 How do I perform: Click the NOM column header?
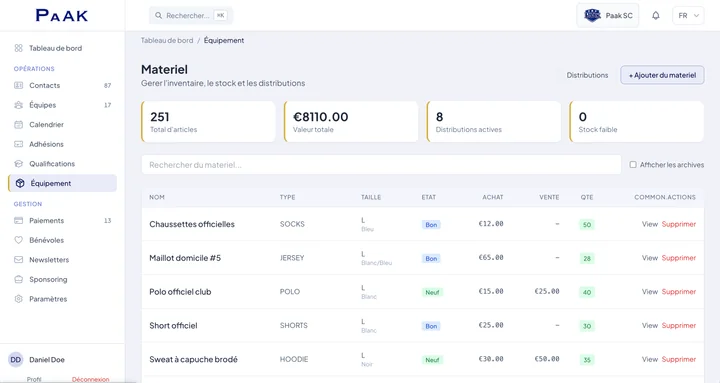[157, 197]
